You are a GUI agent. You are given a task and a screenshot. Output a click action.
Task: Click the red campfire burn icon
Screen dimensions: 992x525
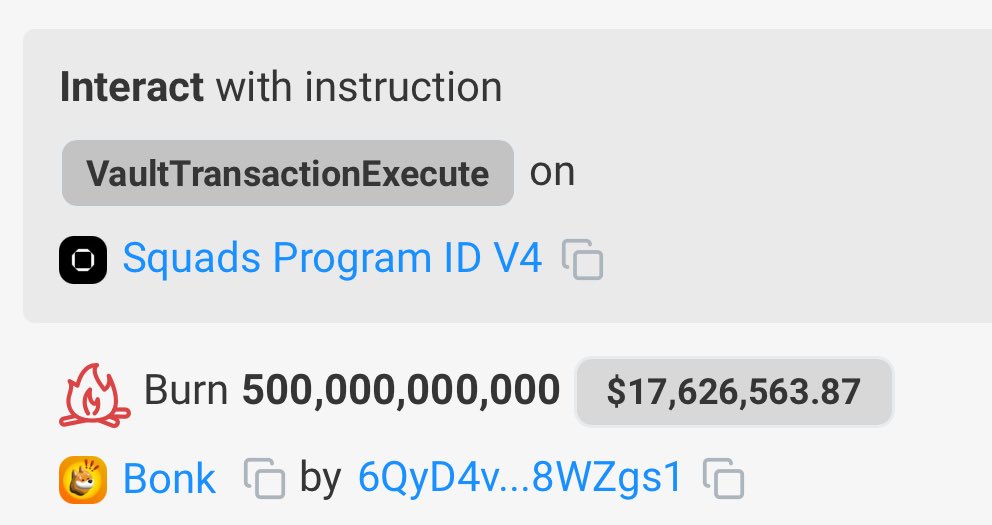click(95, 395)
